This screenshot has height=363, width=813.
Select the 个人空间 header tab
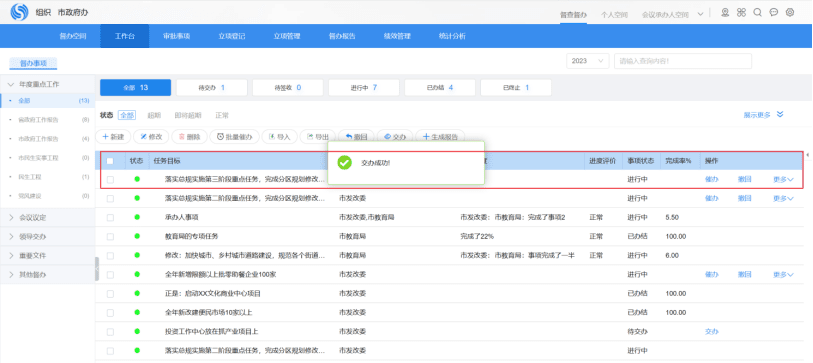point(614,15)
